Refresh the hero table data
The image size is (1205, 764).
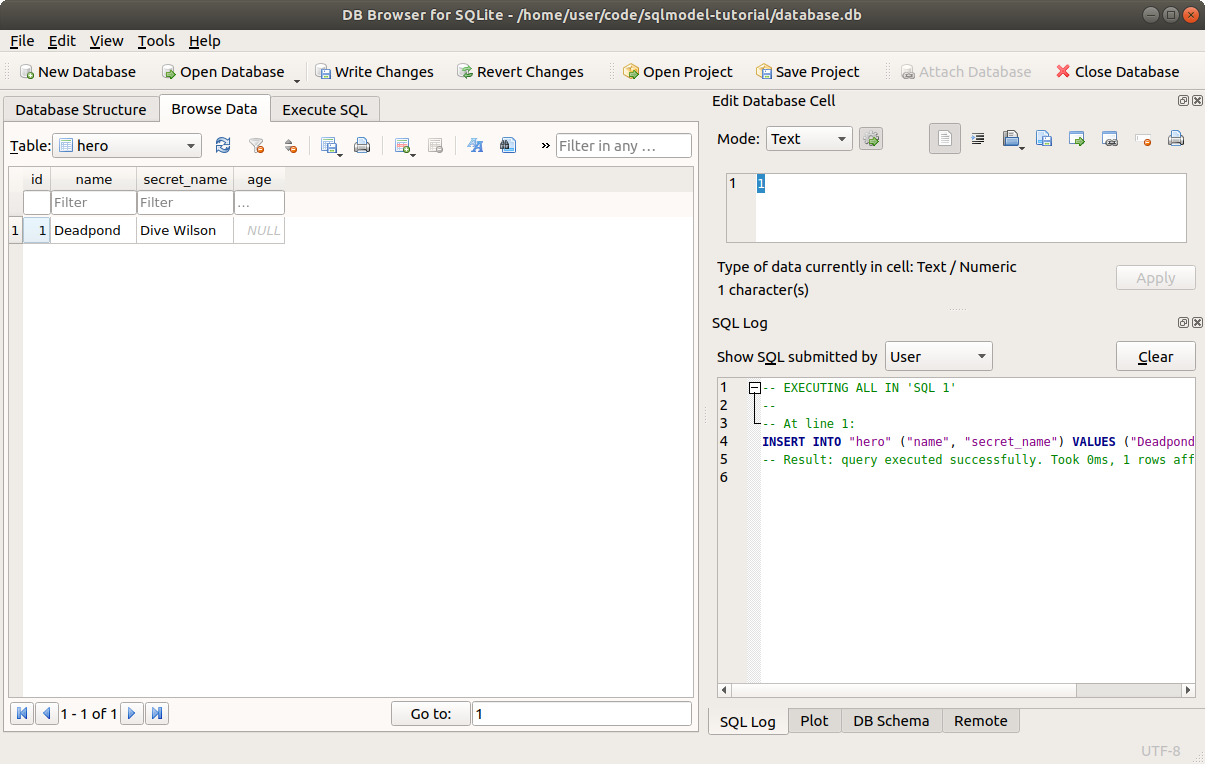tap(222, 146)
